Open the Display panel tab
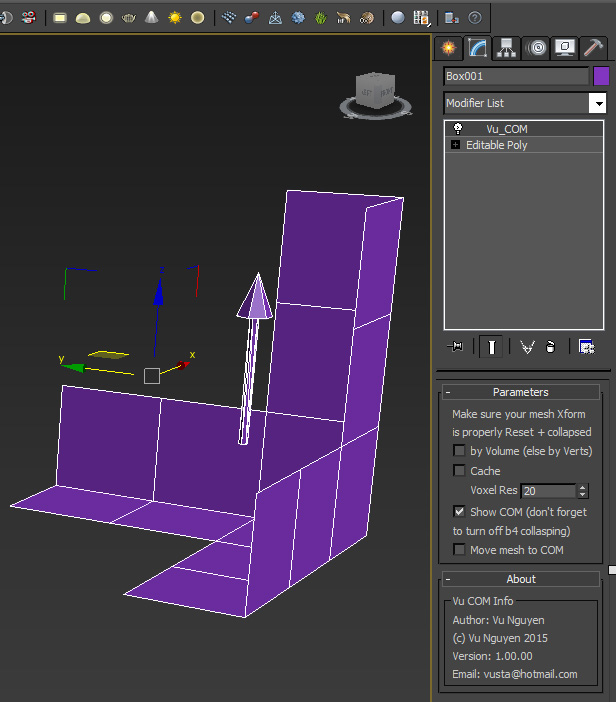 pyautogui.click(x=565, y=47)
